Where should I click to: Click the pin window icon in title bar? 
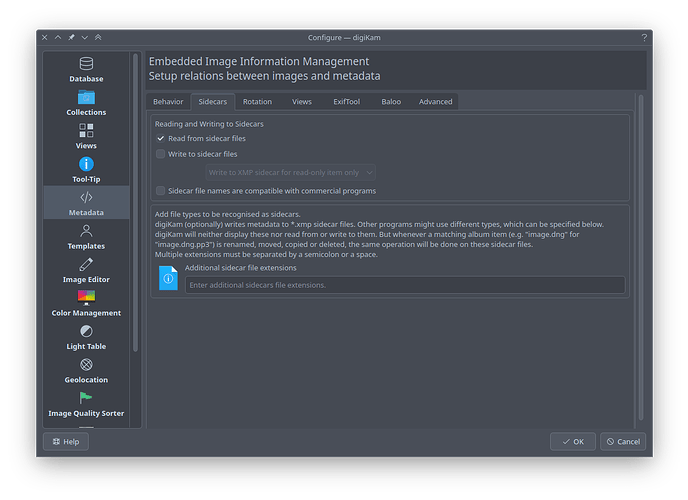click(71, 37)
